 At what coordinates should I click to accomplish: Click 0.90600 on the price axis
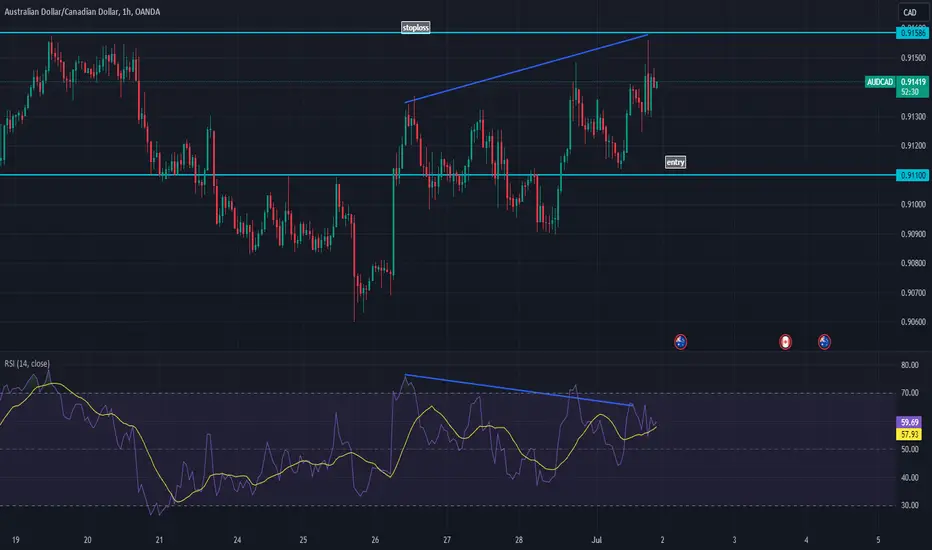point(913,322)
